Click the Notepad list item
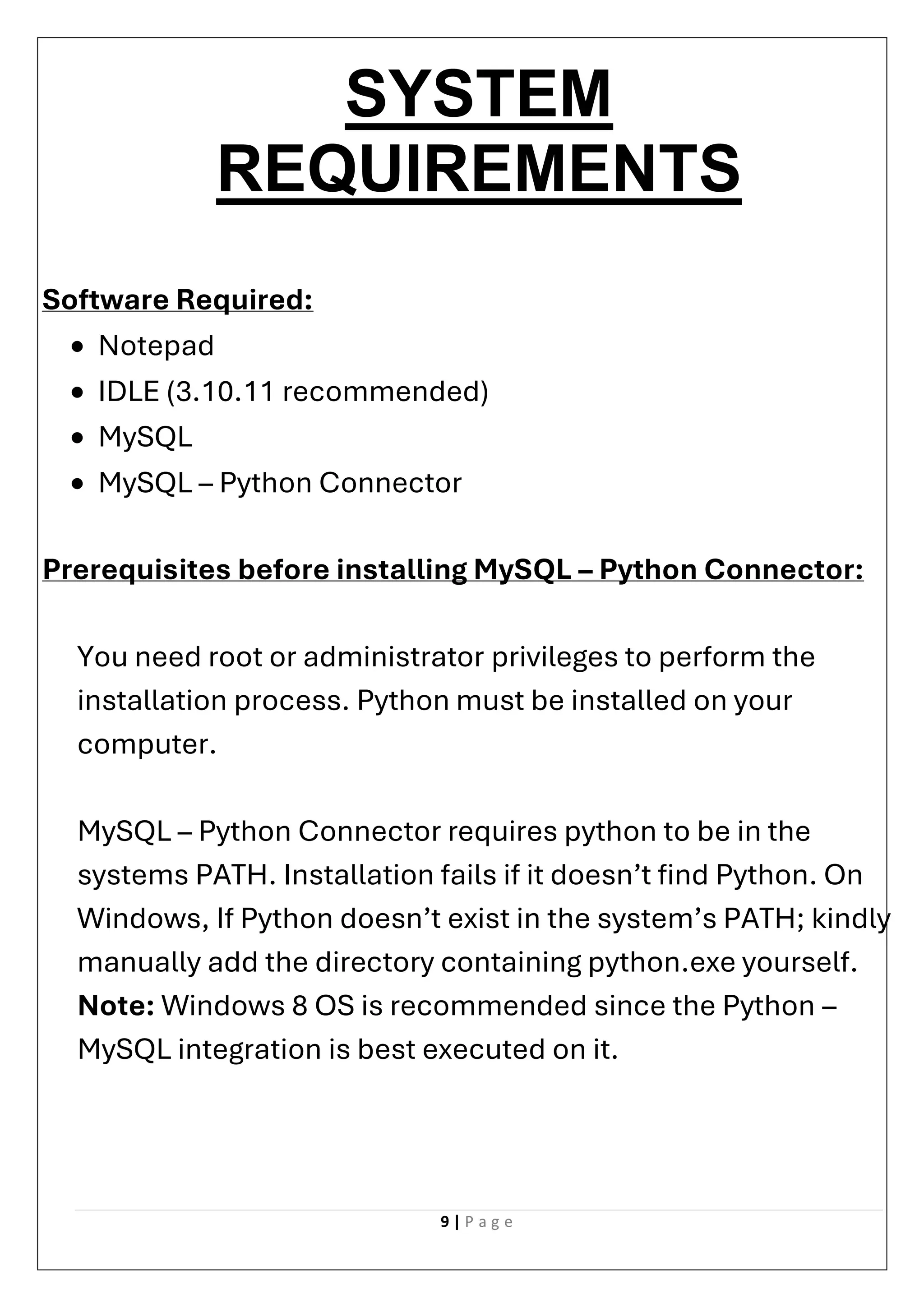 click(156, 346)
